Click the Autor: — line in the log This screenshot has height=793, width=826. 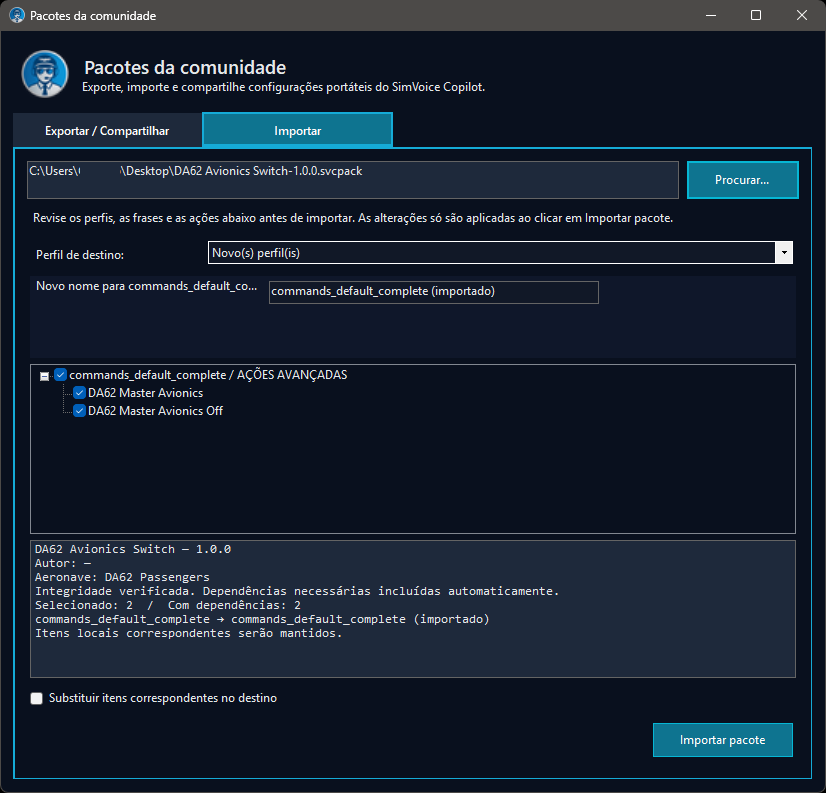coord(63,563)
